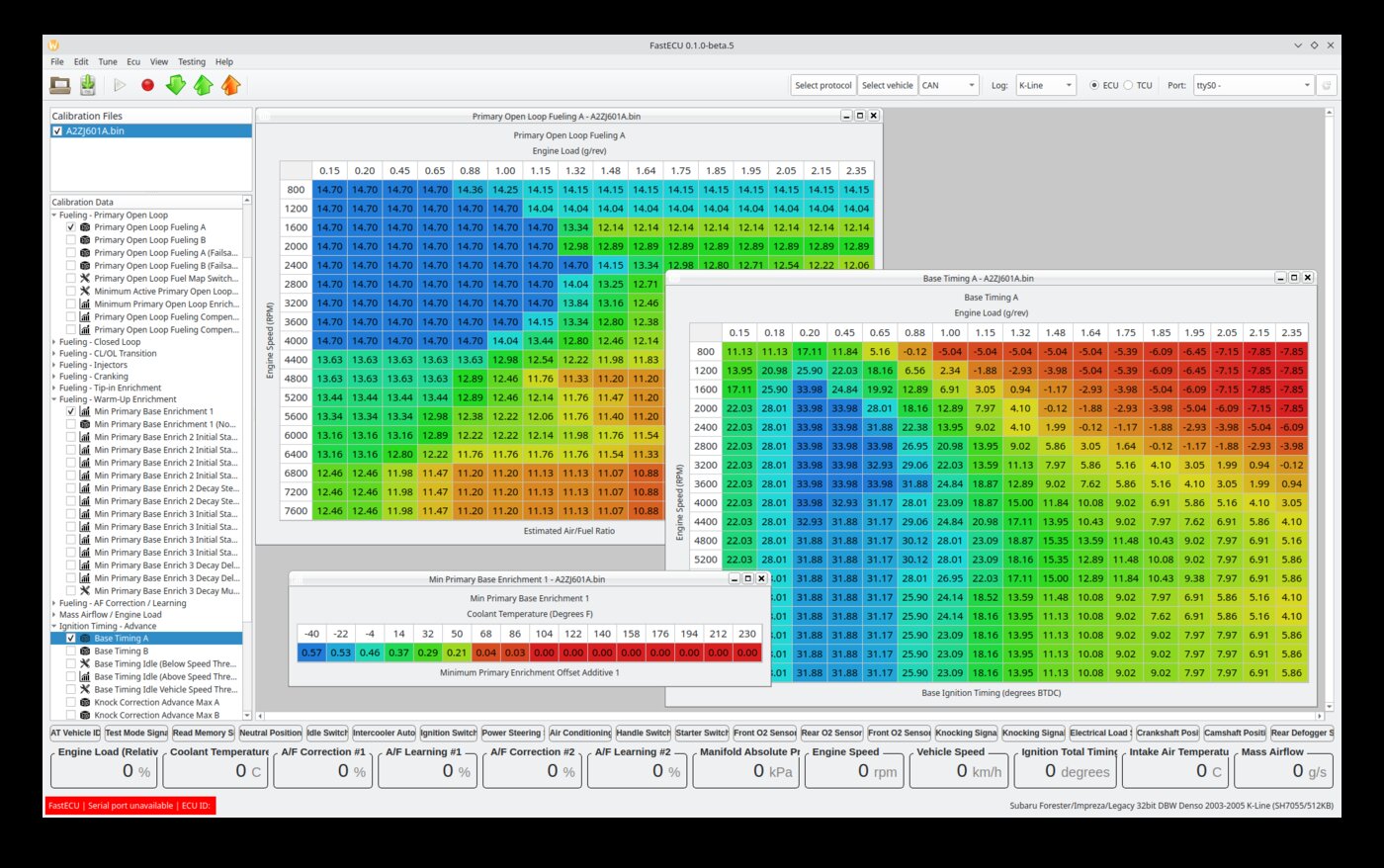Click the graph icon of Minimum Primary Open Loop Enrich
Image resolution: width=1384 pixels, height=868 pixels.
pos(85,304)
